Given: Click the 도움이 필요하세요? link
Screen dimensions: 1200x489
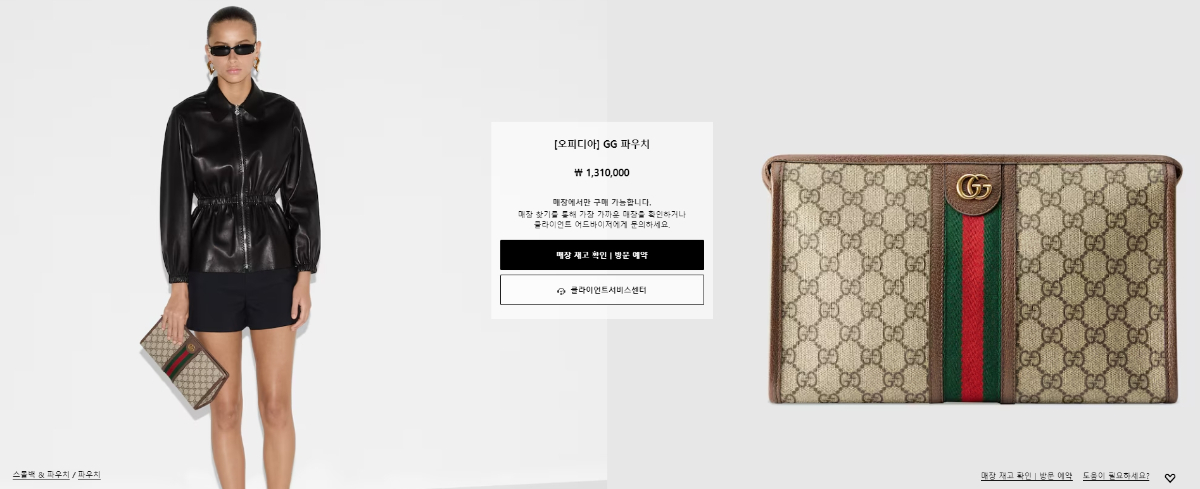Looking at the screenshot, I should (1116, 476).
